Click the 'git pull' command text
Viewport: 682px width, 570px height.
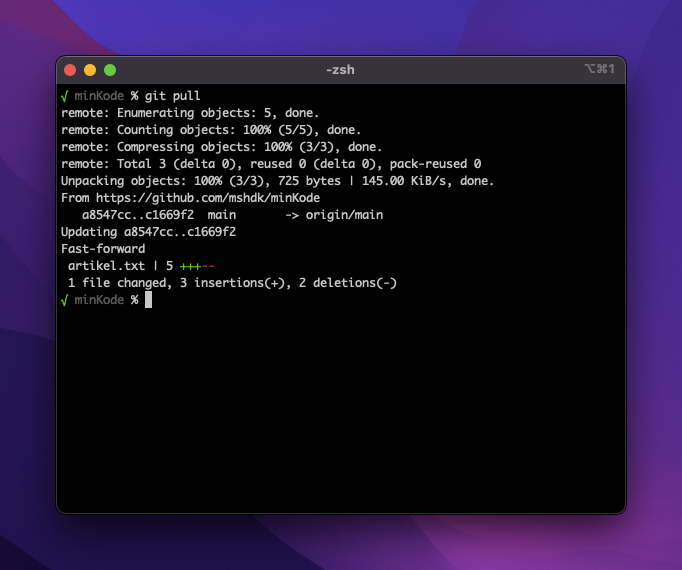[x=172, y=96]
